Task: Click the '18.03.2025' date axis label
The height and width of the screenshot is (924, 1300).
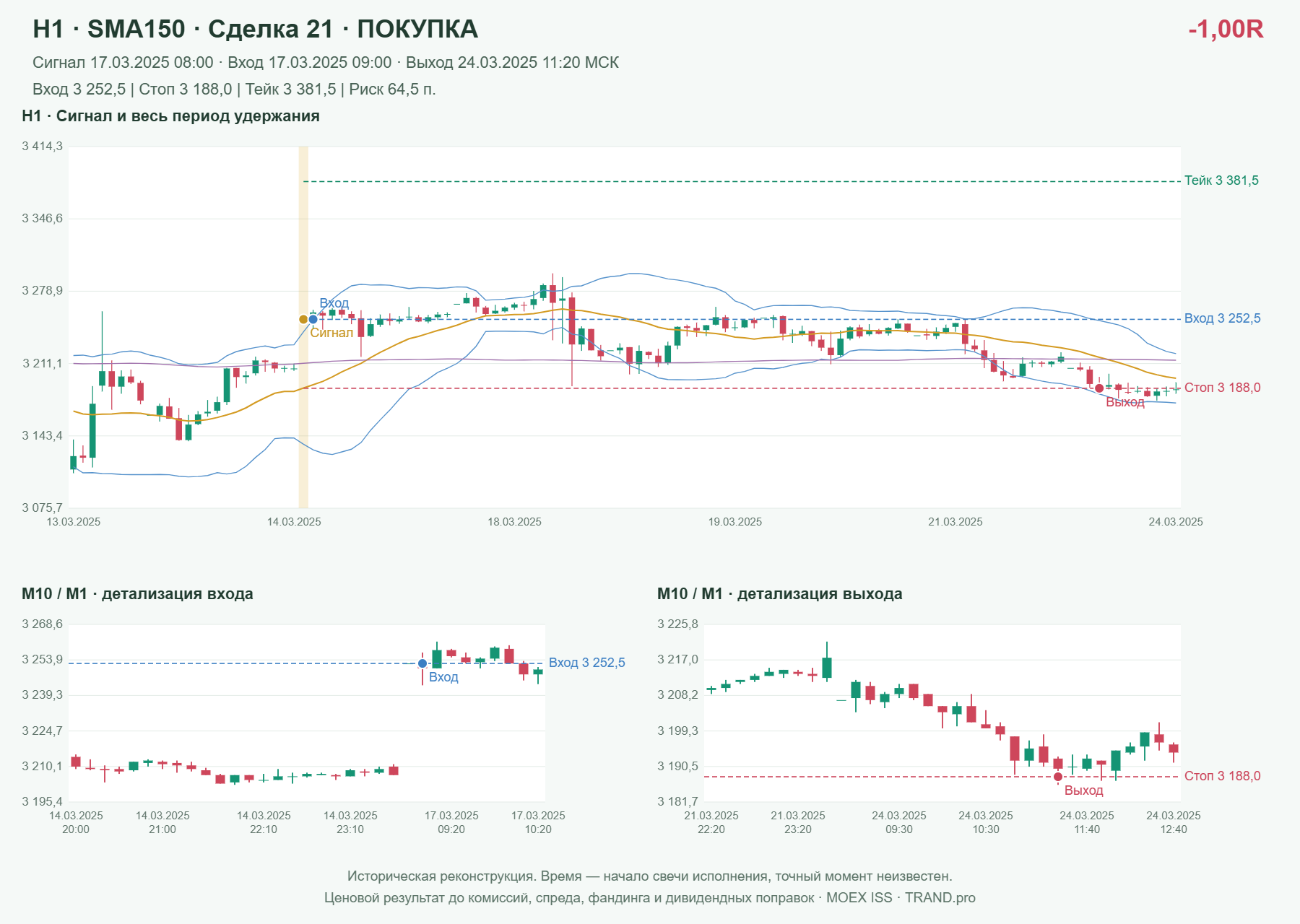Action: 514,522
